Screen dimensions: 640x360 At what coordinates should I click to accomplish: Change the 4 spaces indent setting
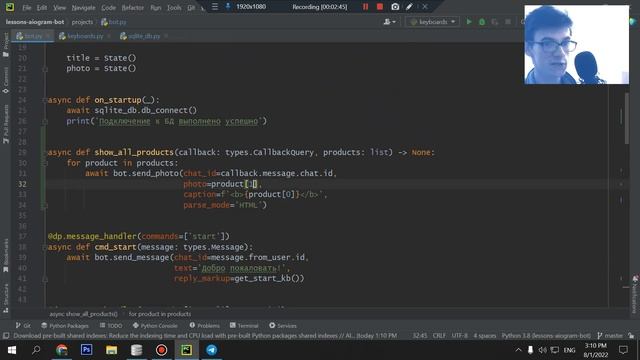tap(484, 336)
